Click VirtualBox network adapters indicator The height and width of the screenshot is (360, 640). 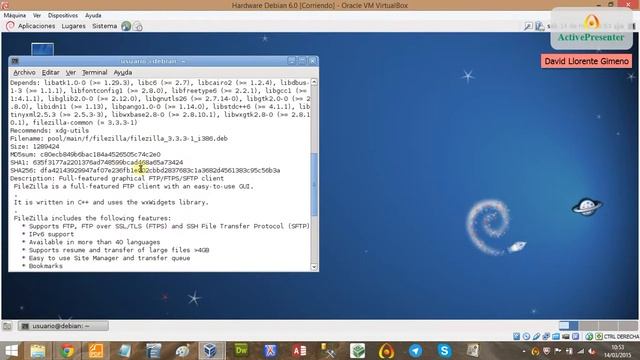tap(546, 336)
